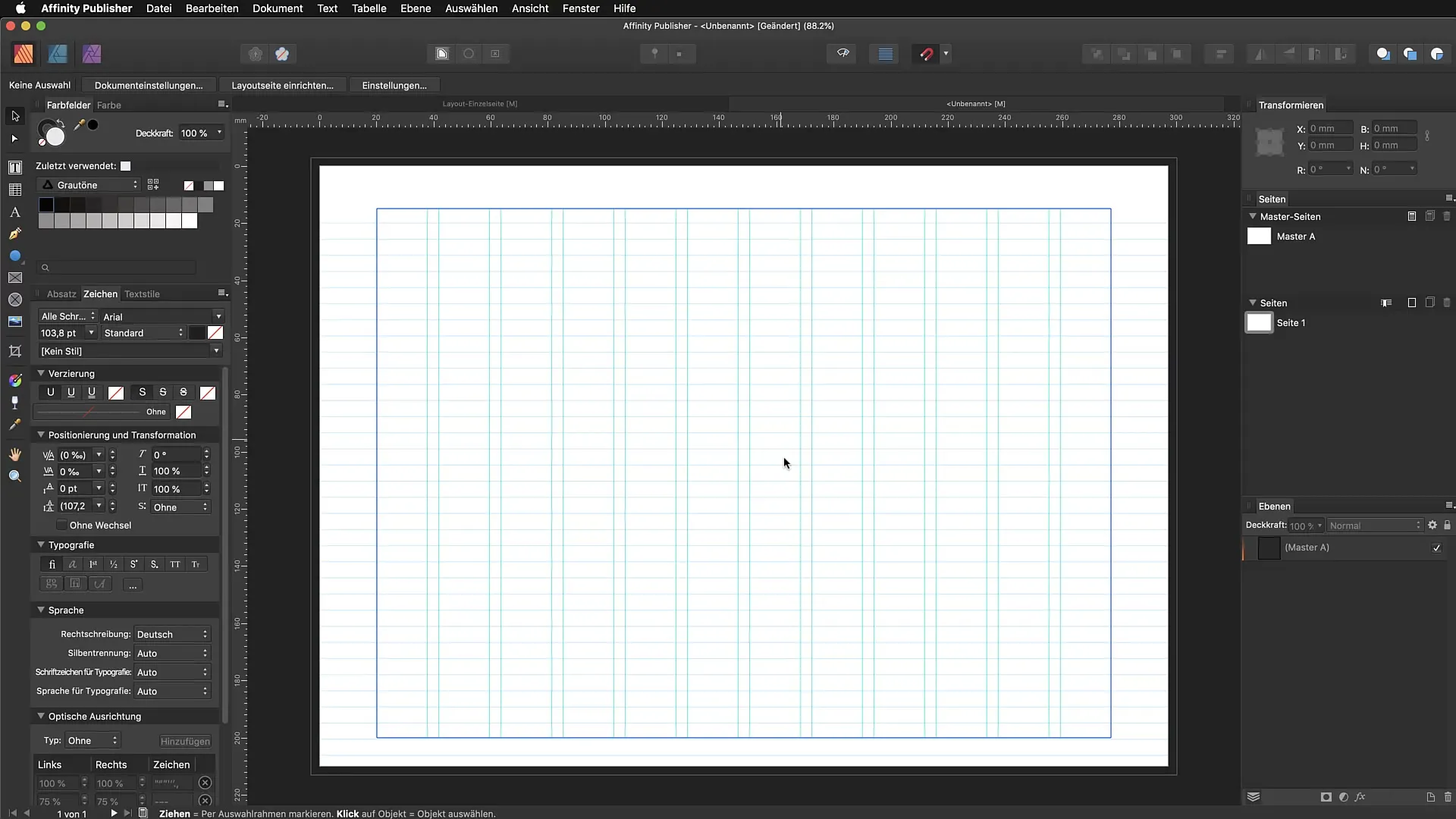Image resolution: width=1456 pixels, height=819 pixels.
Task: Click the mask layer icon in Ebenen
Action: (x=1326, y=797)
